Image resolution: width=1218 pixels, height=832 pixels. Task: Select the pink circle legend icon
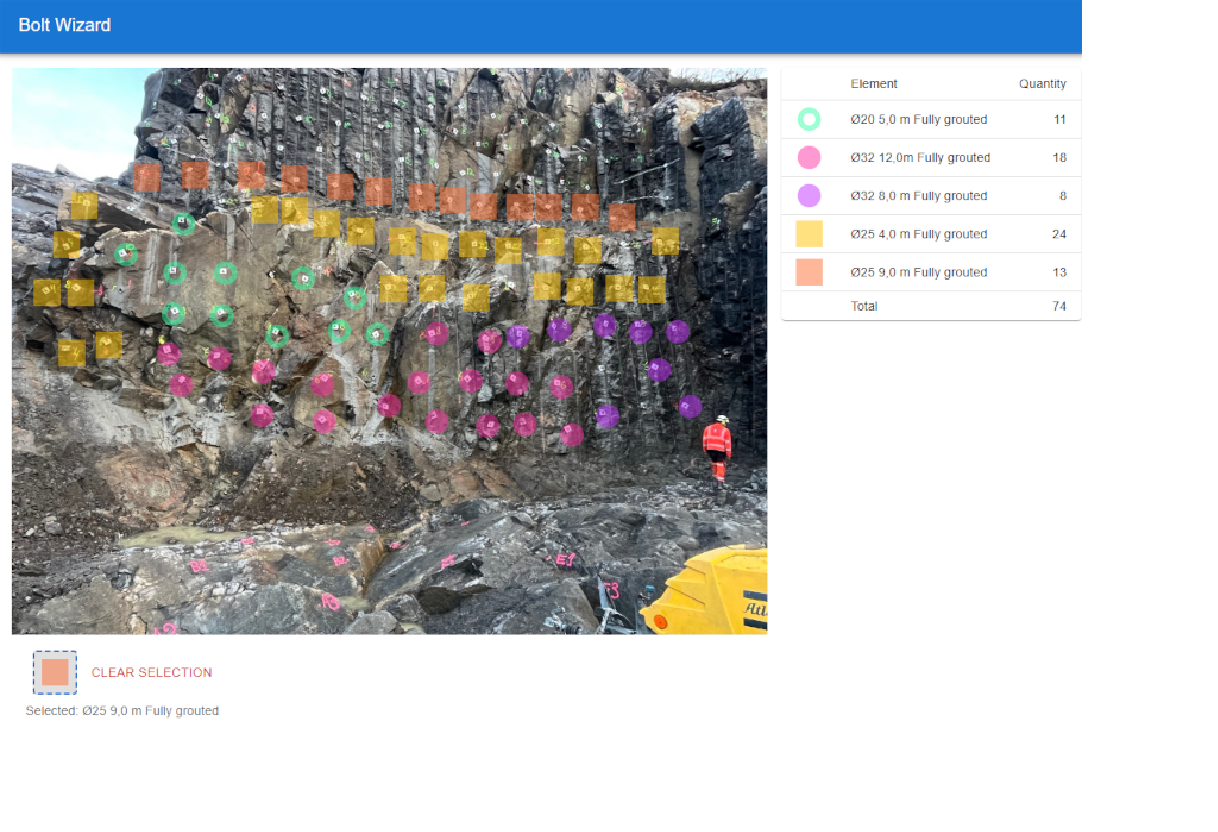pyautogui.click(x=809, y=158)
